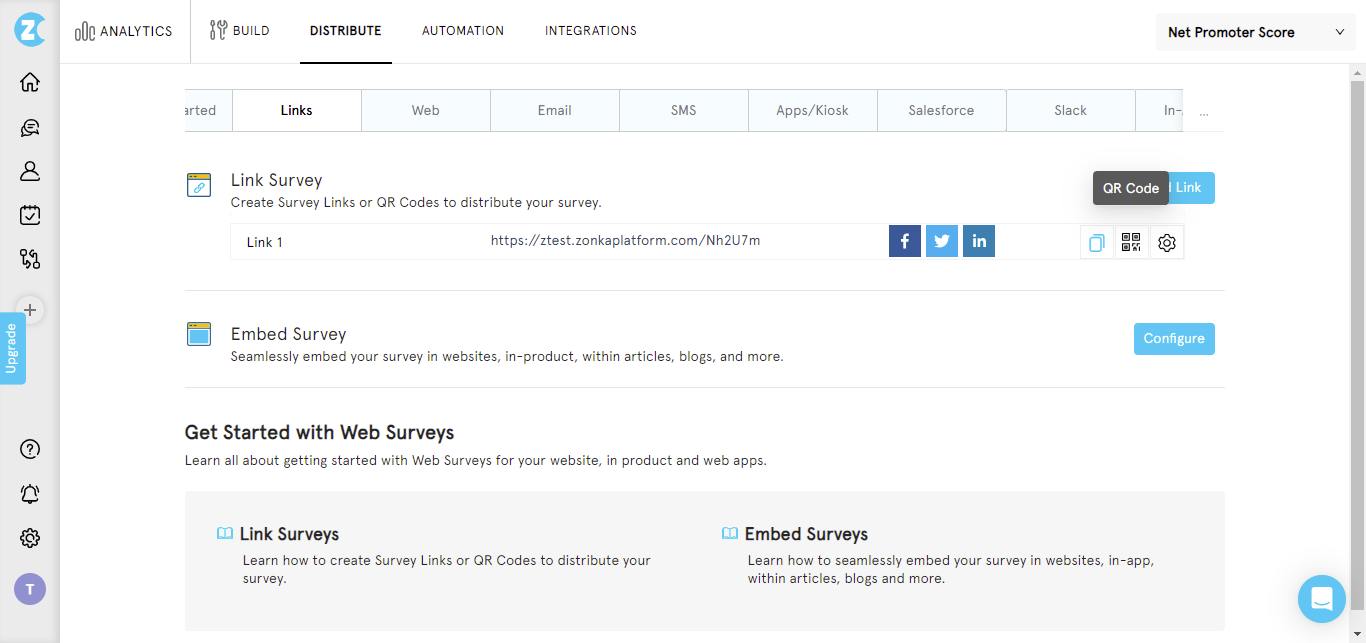The width and height of the screenshot is (1366, 643).
Task: Open the Responses inbox icon in sidebar
Action: 29,127
